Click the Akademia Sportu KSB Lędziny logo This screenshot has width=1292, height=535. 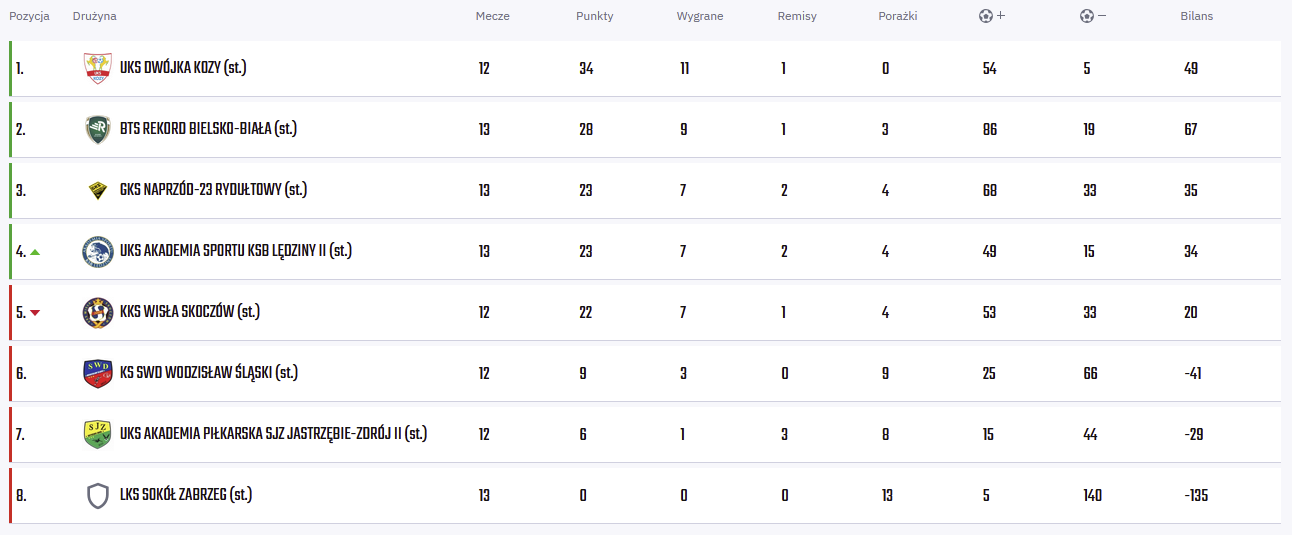pos(97,251)
